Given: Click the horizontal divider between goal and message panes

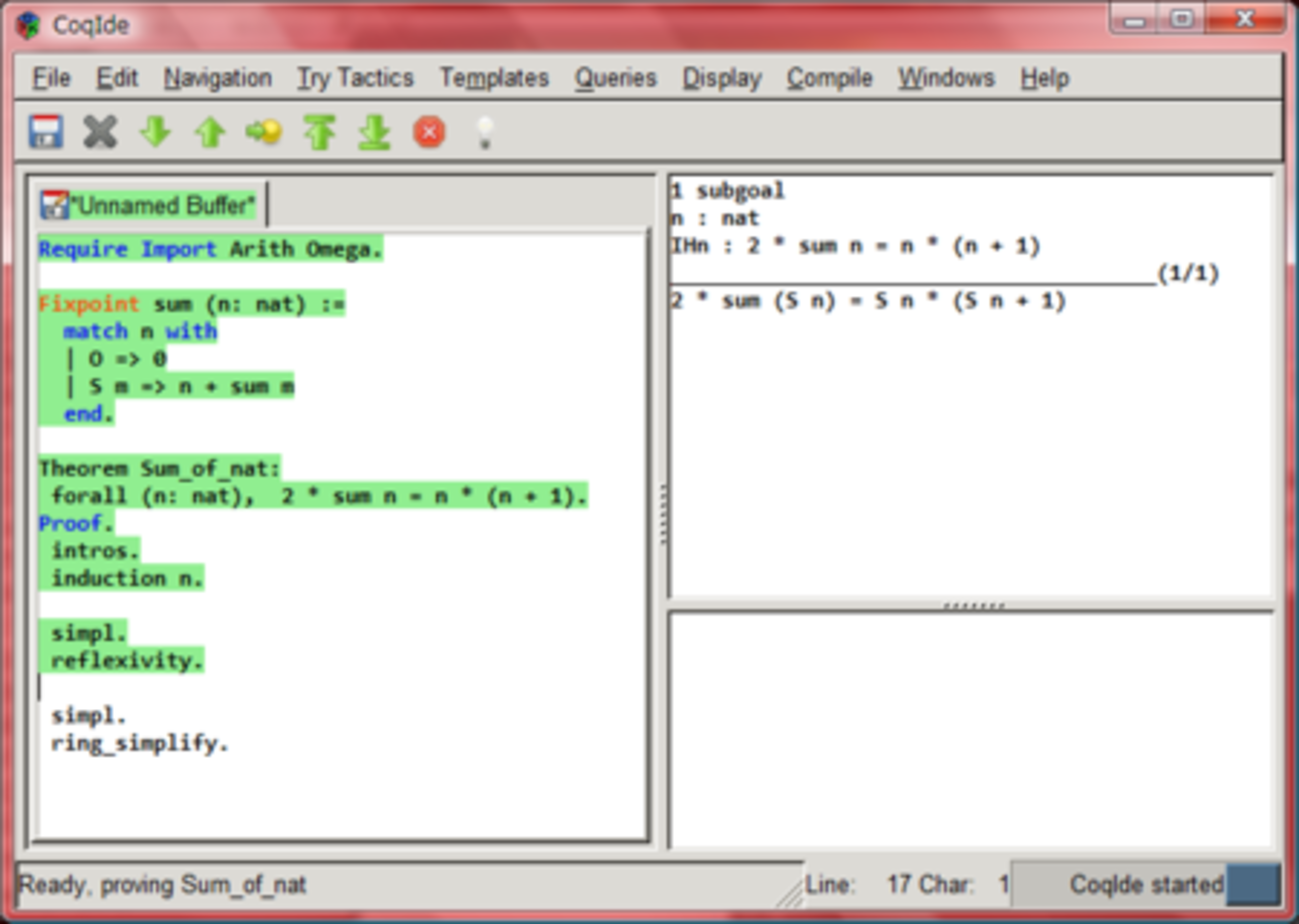Looking at the screenshot, I should [x=971, y=606].
